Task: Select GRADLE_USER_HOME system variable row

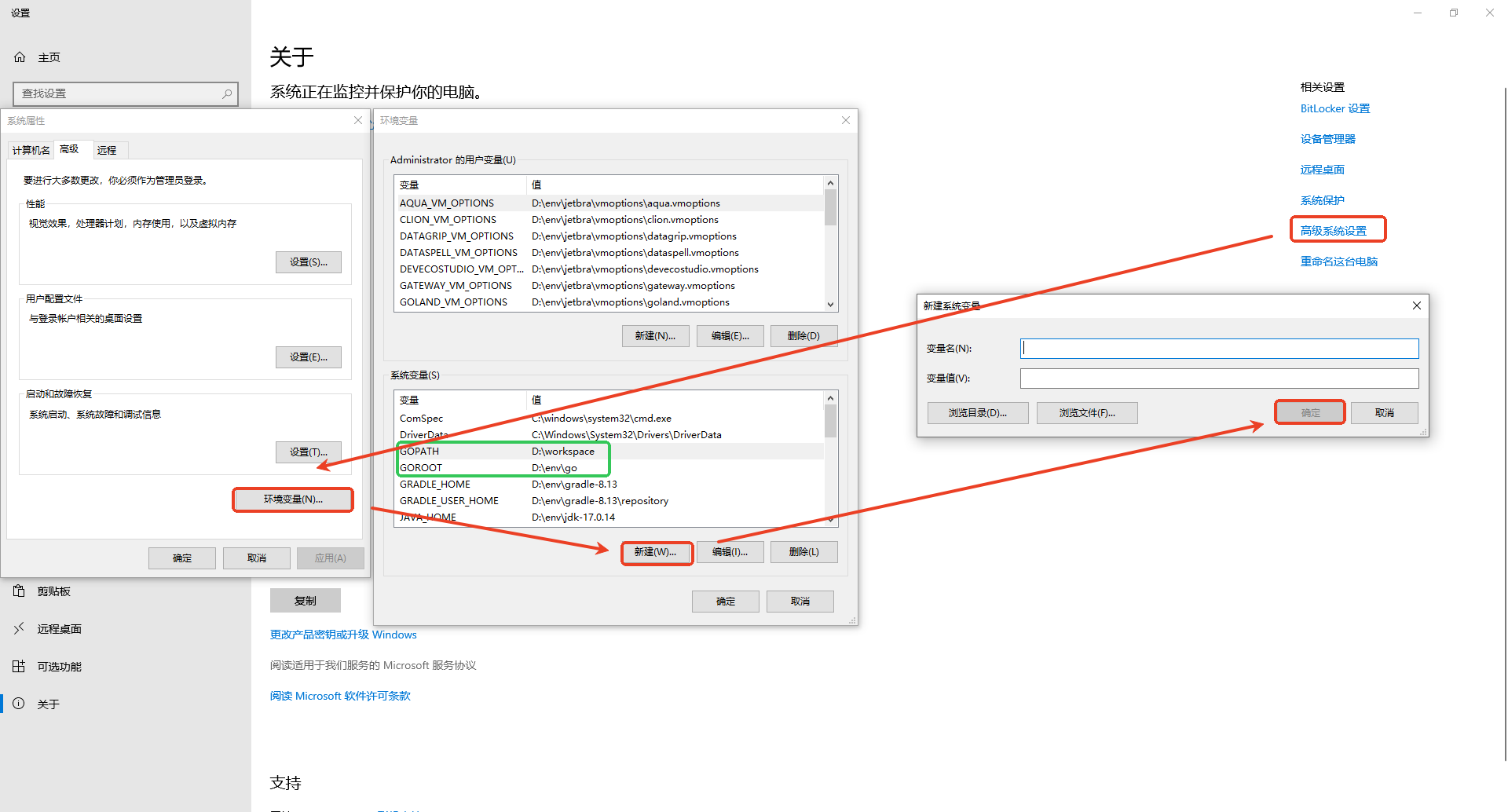Action: tap(610, 501)
